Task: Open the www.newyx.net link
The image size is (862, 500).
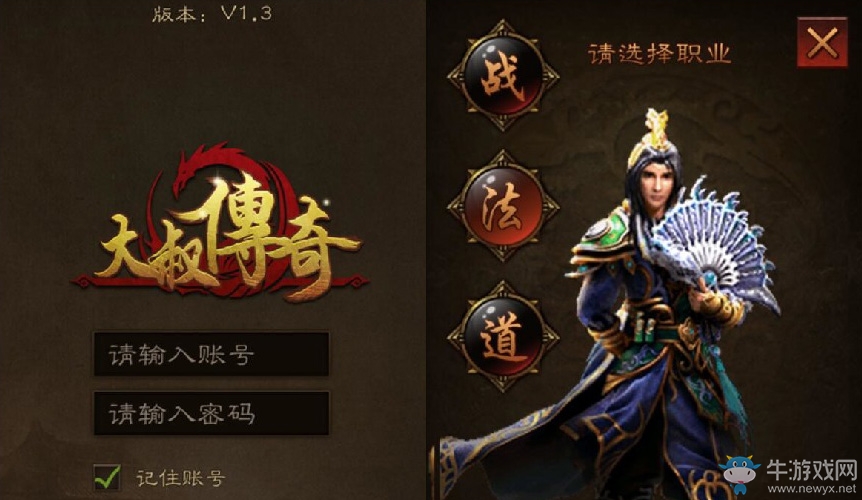Action: [x=811, y=488]
